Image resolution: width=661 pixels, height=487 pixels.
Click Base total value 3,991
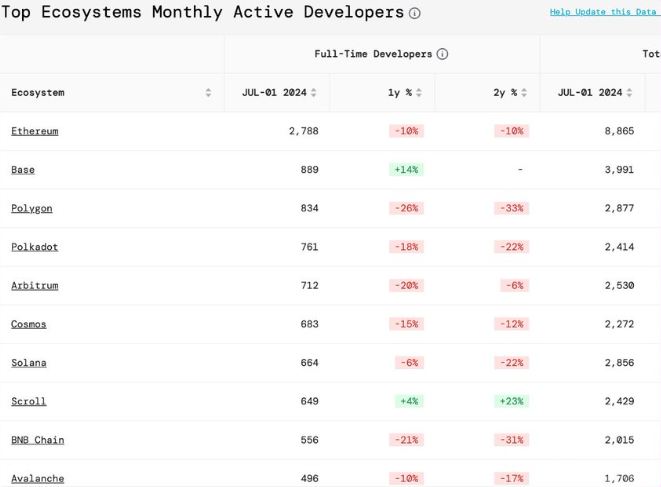coord(619,170)
